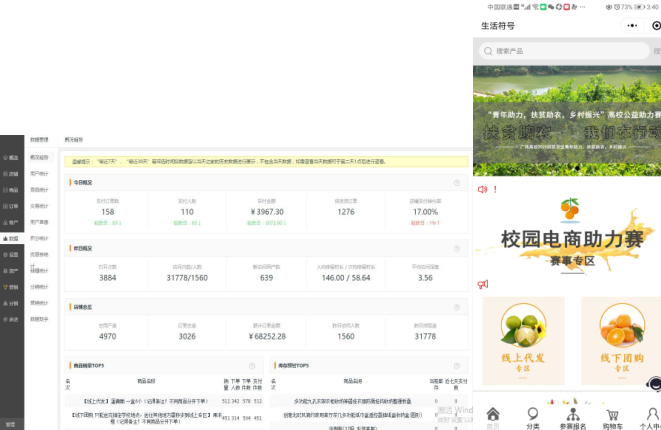This screenshot has height=430, width=661.
Task: Click the 搜索产品 search field
Action: (x=565, y=51)
